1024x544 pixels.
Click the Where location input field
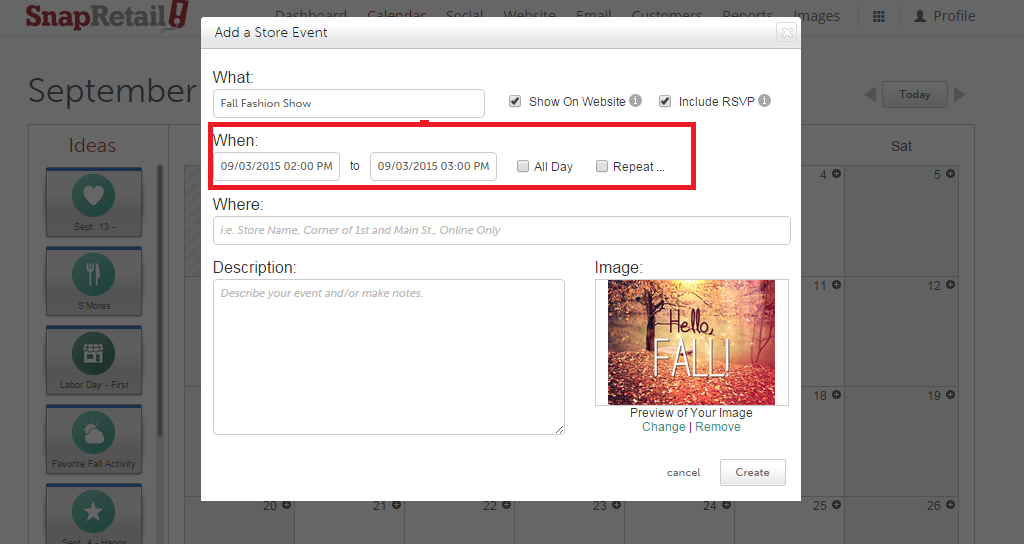pyautogui.click(x=501, y=231)
